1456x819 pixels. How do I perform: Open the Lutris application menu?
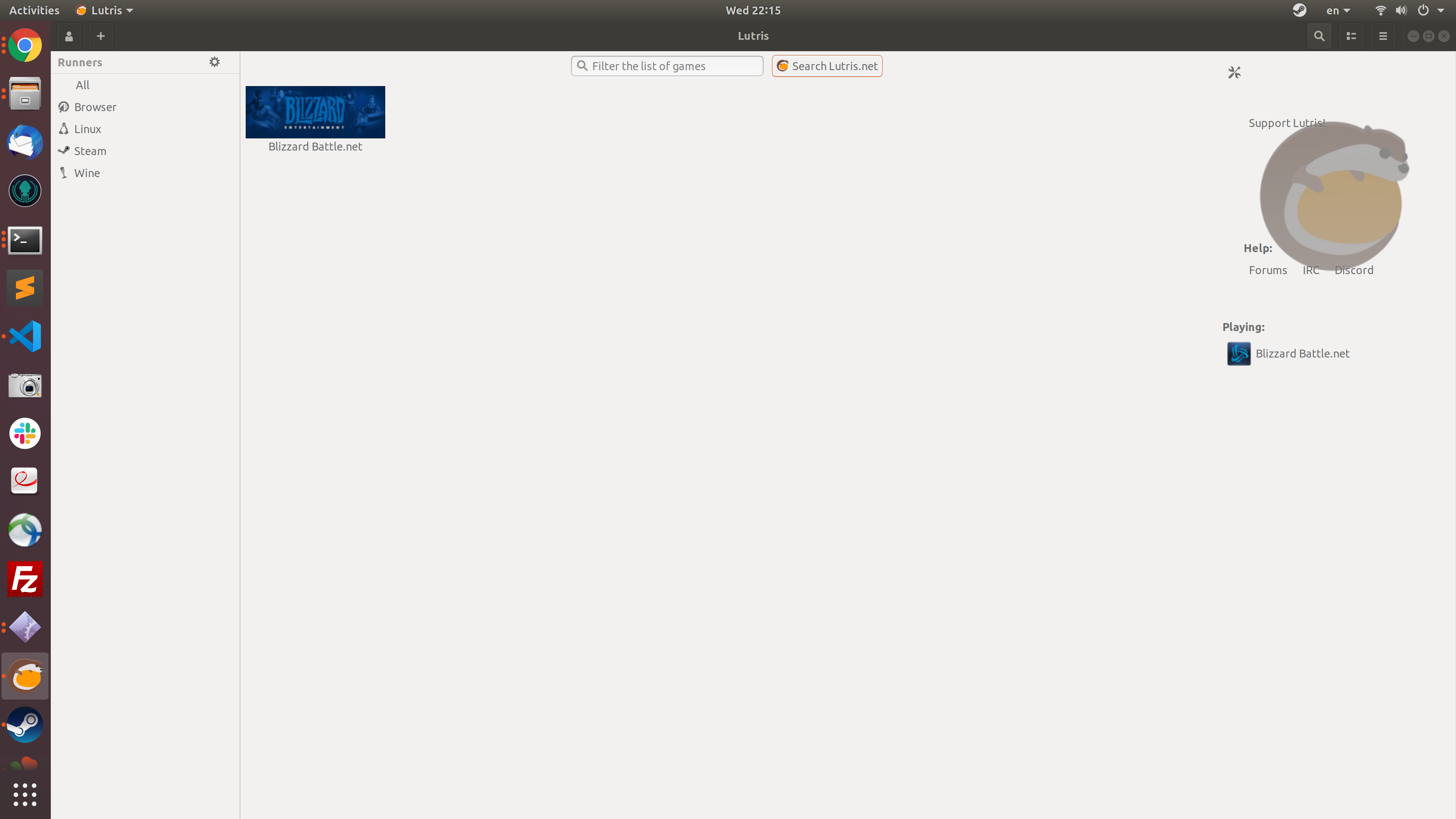[x=104, y=10]
